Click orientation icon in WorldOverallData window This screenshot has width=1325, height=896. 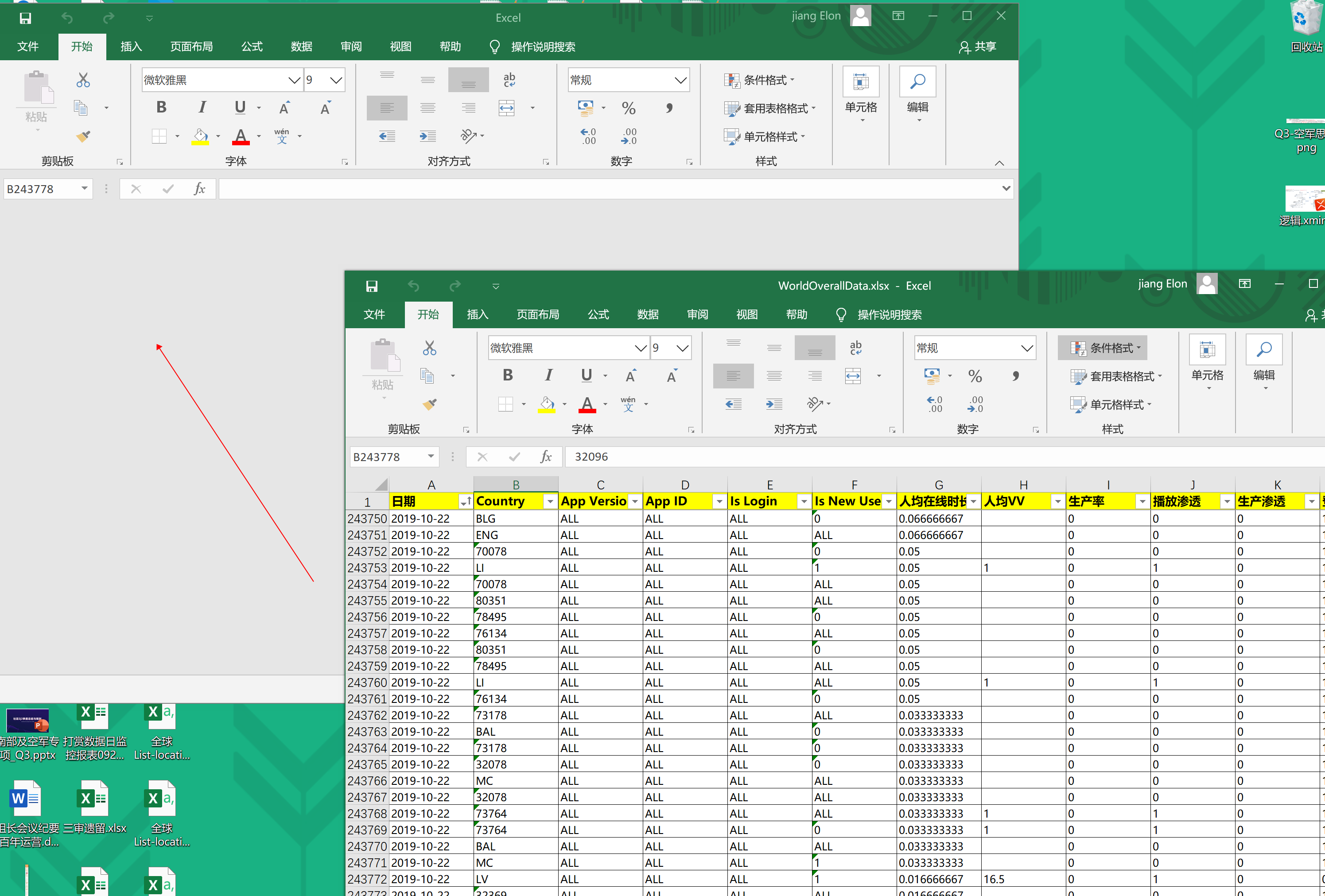[815, 404]
